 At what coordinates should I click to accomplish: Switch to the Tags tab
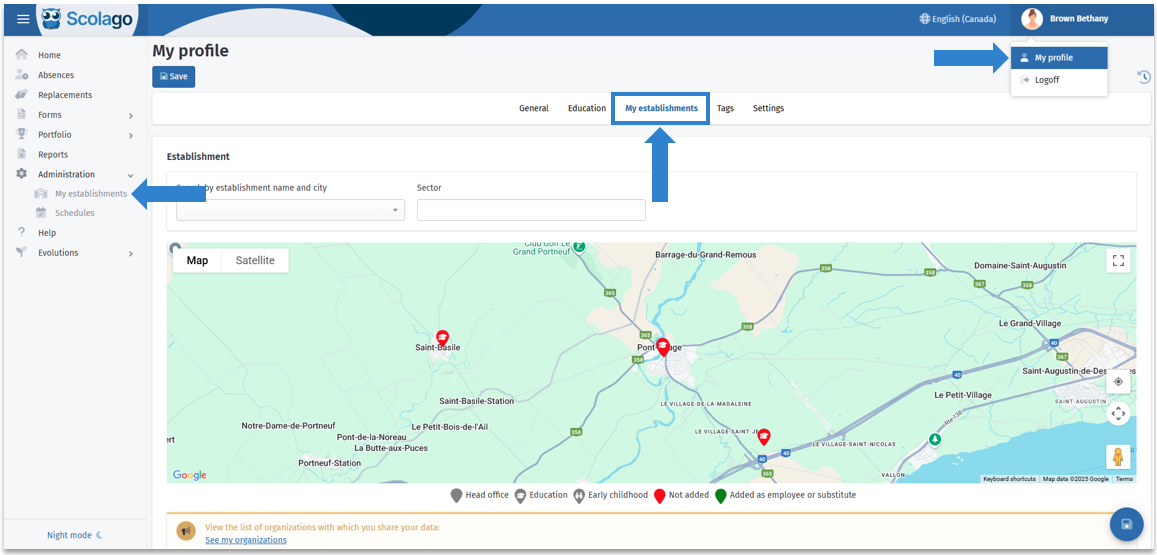[x=725, y=108]
